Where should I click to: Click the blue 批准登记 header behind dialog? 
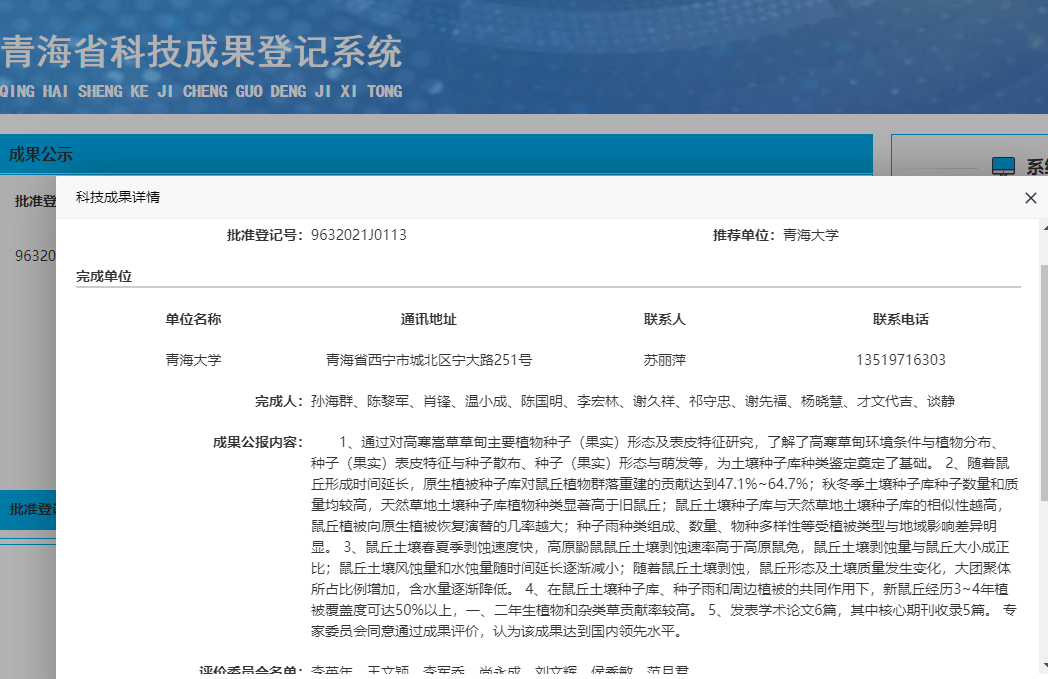[28, 509]
